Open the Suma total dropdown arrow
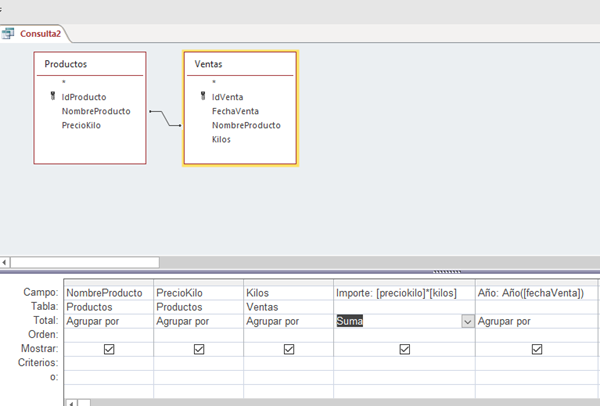Image resolution: width=600 pixels, height=406 pixels. click(x=467, y=321)
